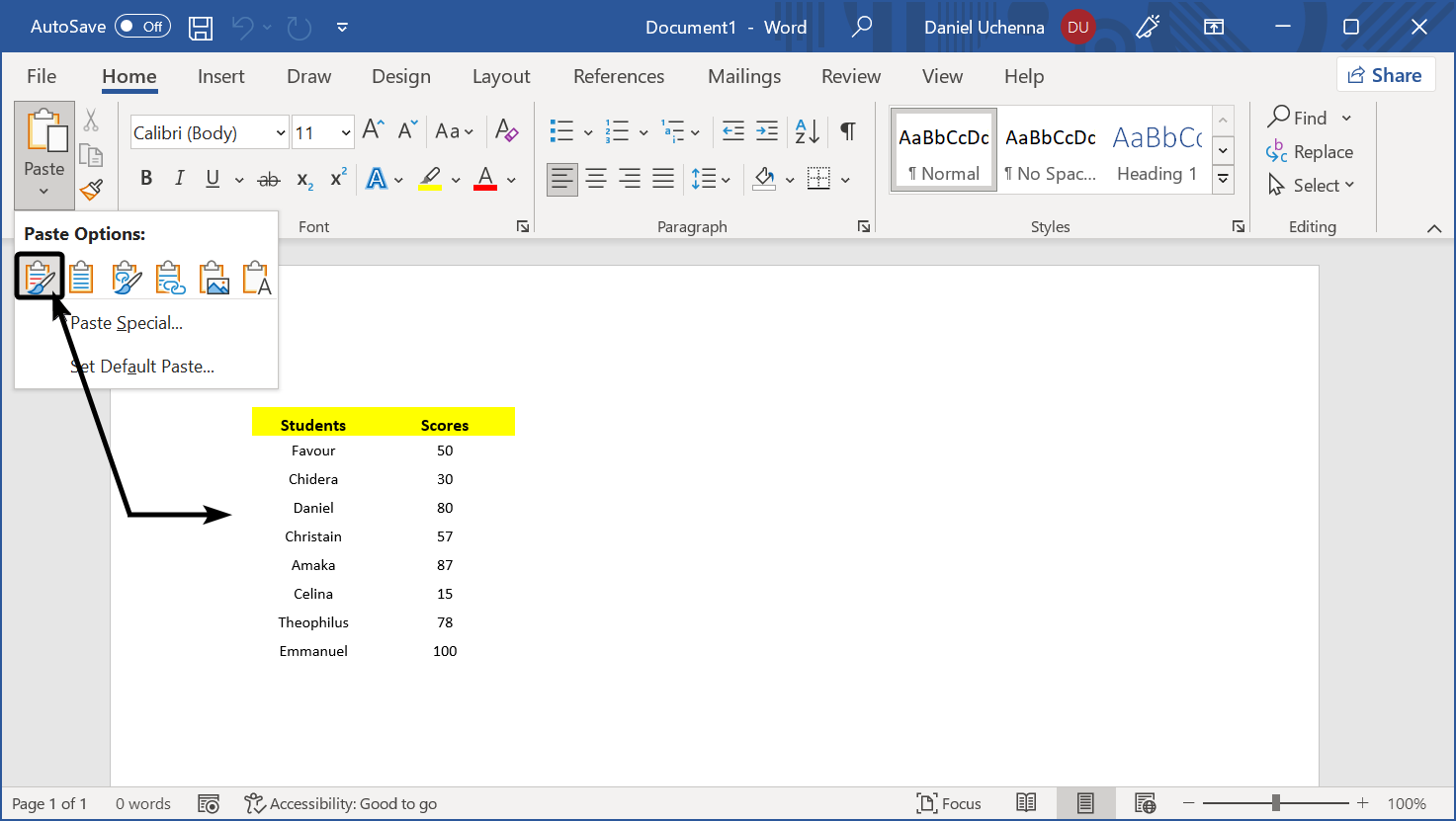Viewport: 1456px width, 821px height.
Task: Enable justified paragraph alignment
Action: point(662,178)
